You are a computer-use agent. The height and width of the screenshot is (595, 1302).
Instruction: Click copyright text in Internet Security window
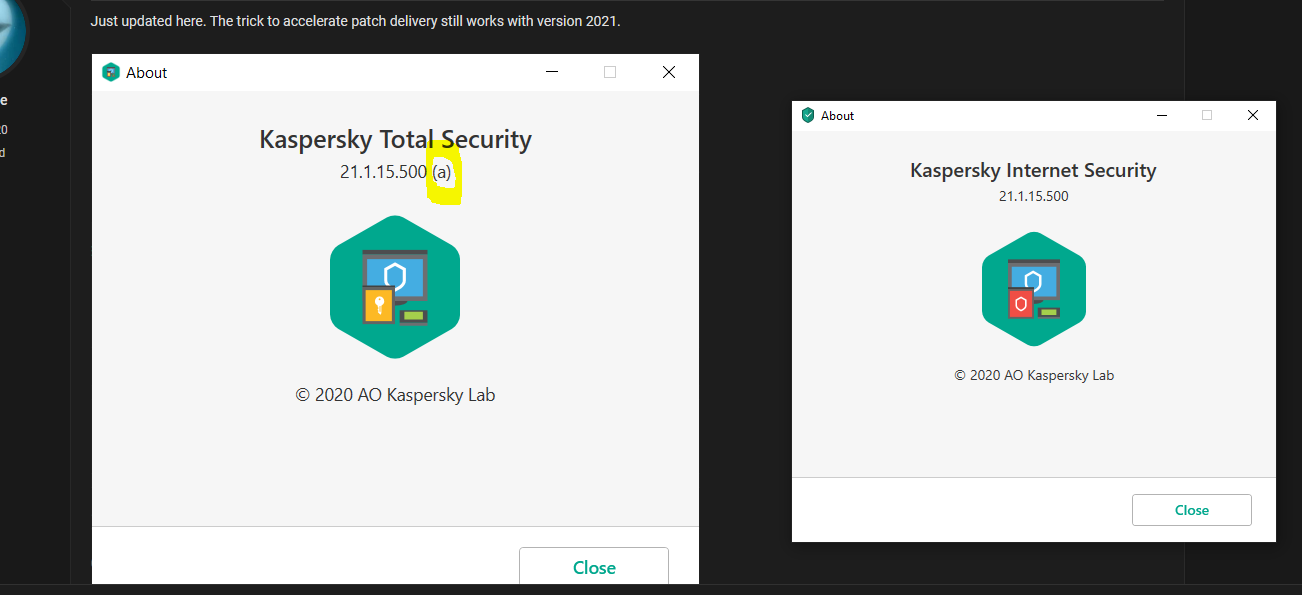(1033, 375)
